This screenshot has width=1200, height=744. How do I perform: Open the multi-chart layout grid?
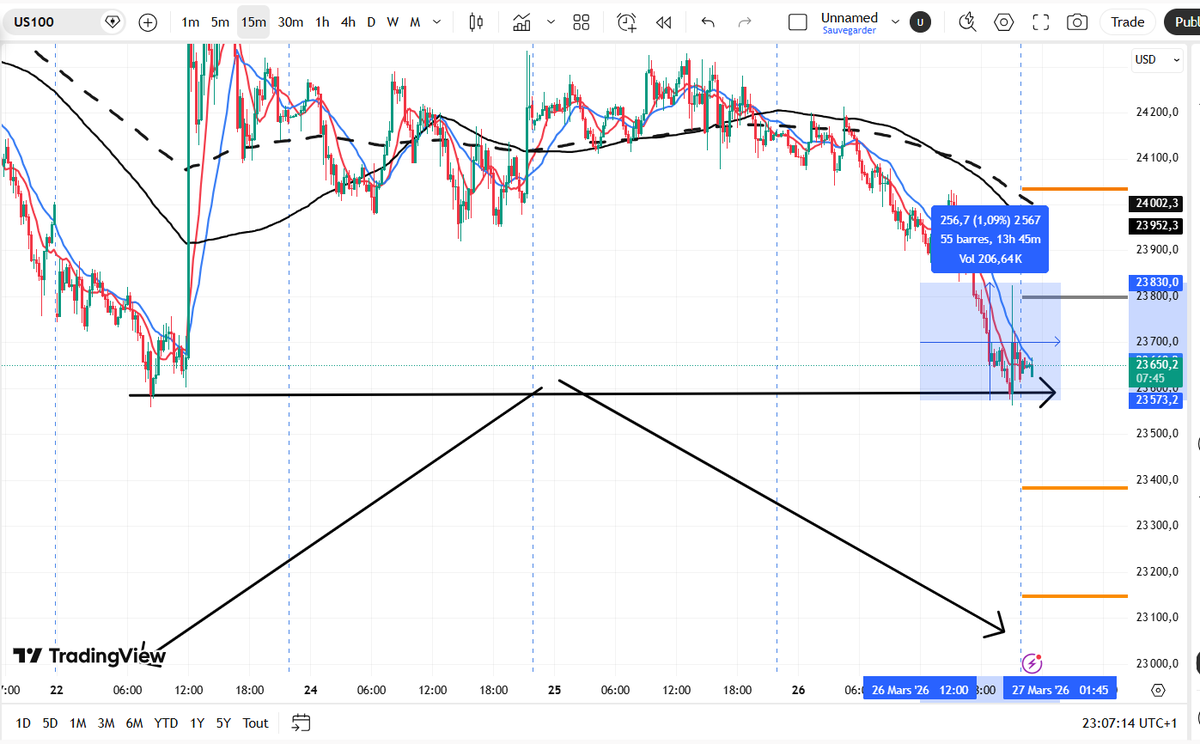(581, 21)
